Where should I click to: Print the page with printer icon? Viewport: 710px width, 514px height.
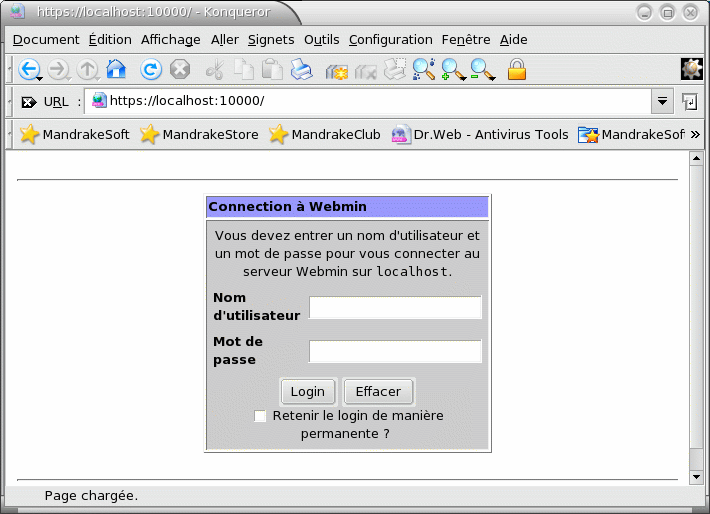tap(302, 69)
